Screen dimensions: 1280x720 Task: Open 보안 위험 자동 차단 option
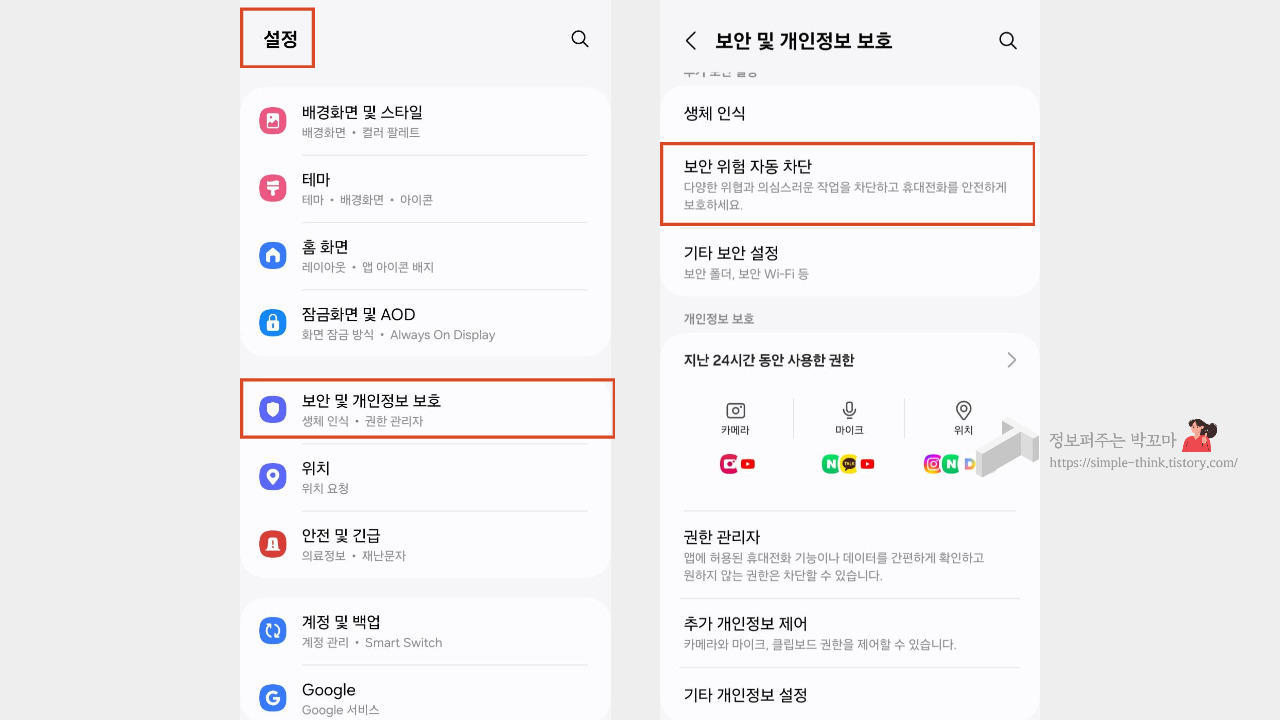pos(847,184)
